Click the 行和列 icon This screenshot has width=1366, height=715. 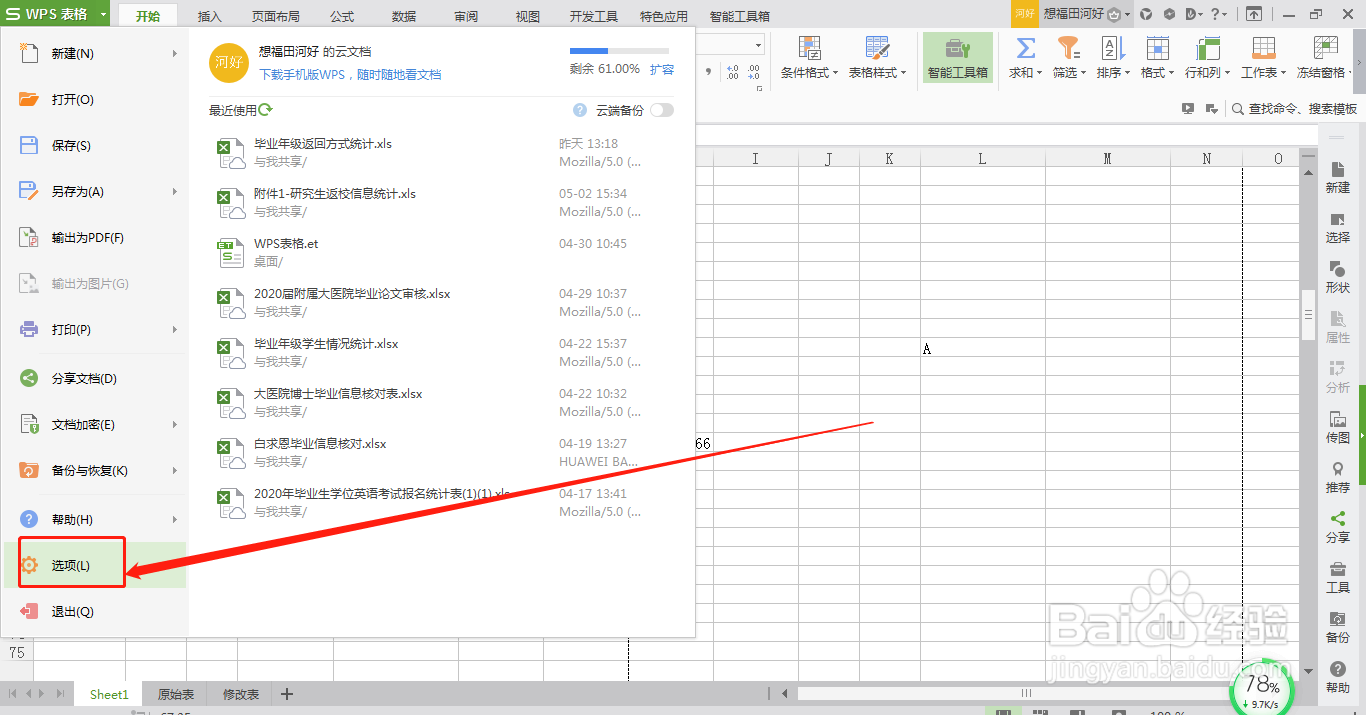[1207, 48]
